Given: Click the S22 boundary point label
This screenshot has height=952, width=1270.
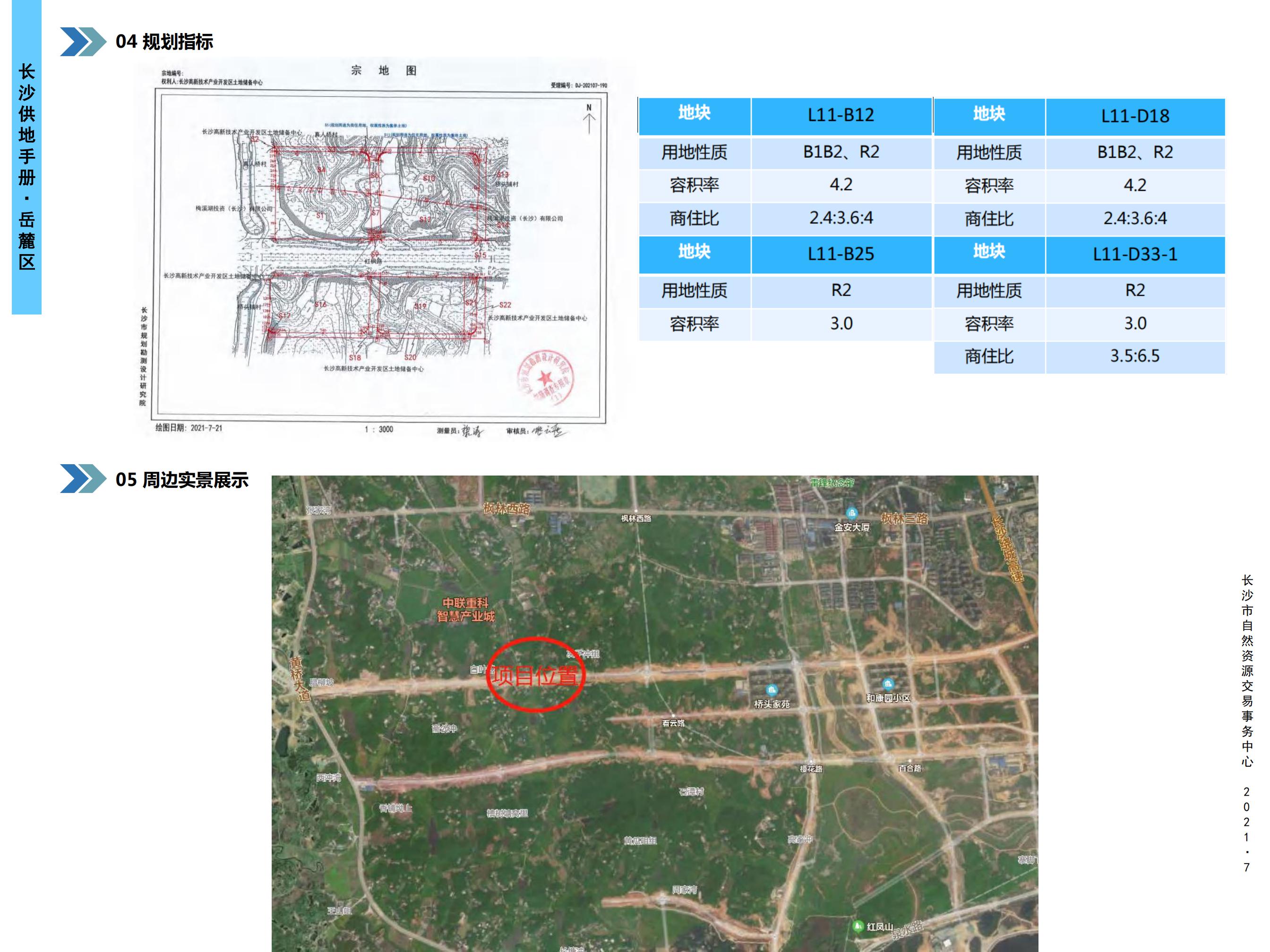Looking at the screenshot, I should coord(505,305).
